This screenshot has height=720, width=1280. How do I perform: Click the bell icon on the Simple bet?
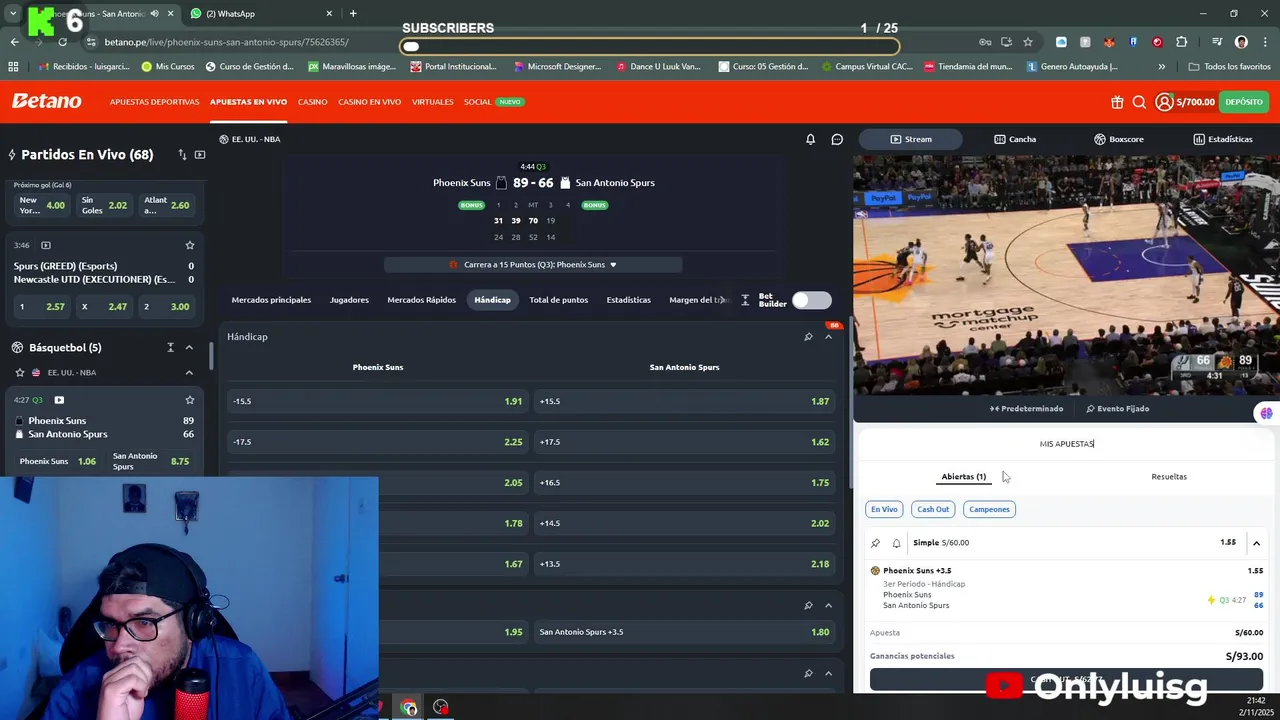[896, 543]
